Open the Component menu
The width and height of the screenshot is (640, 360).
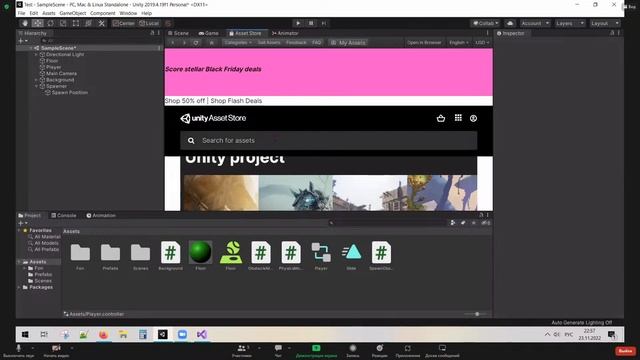(x=102, y=13)
